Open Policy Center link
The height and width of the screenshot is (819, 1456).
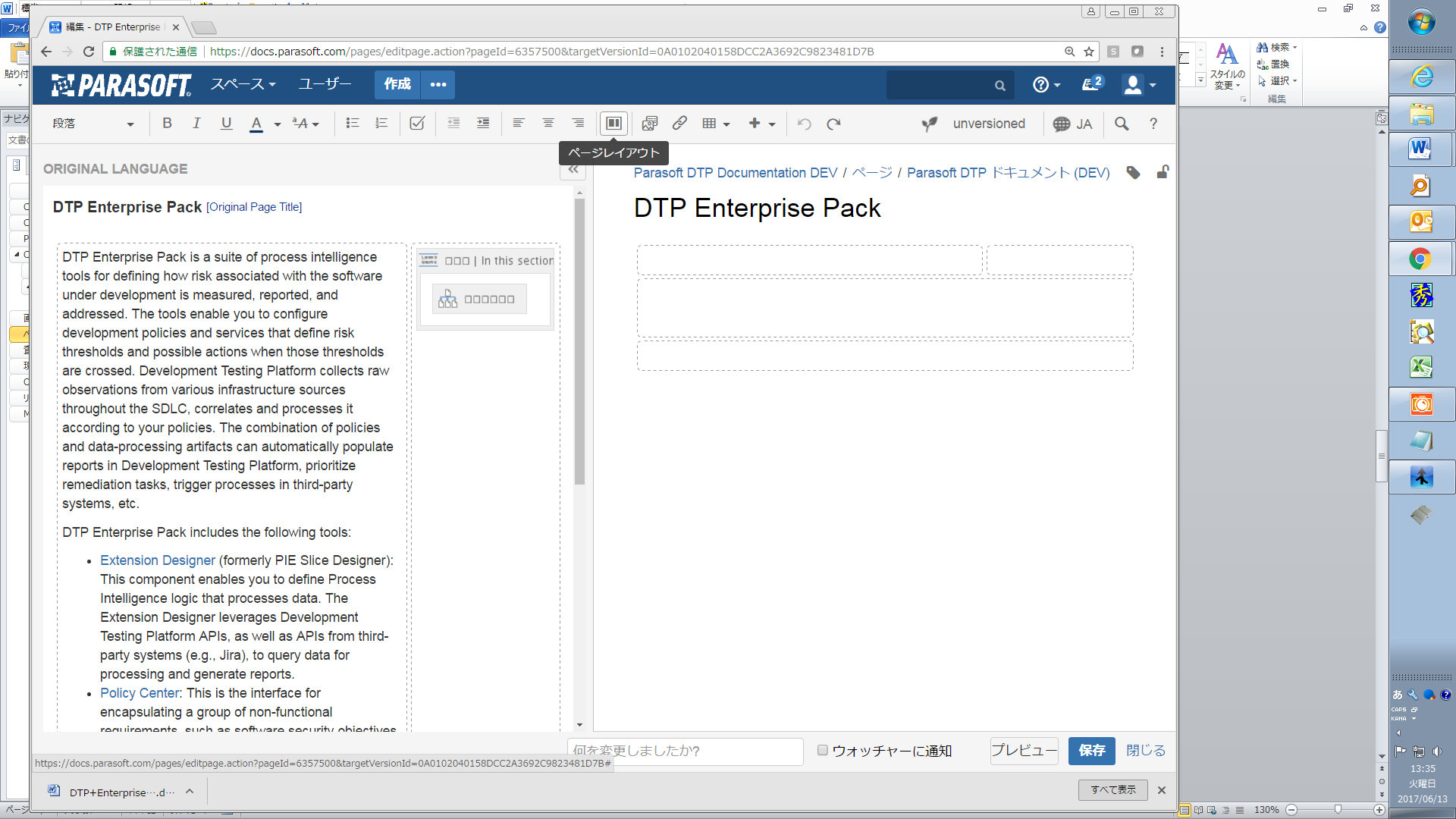coord(140,693)
